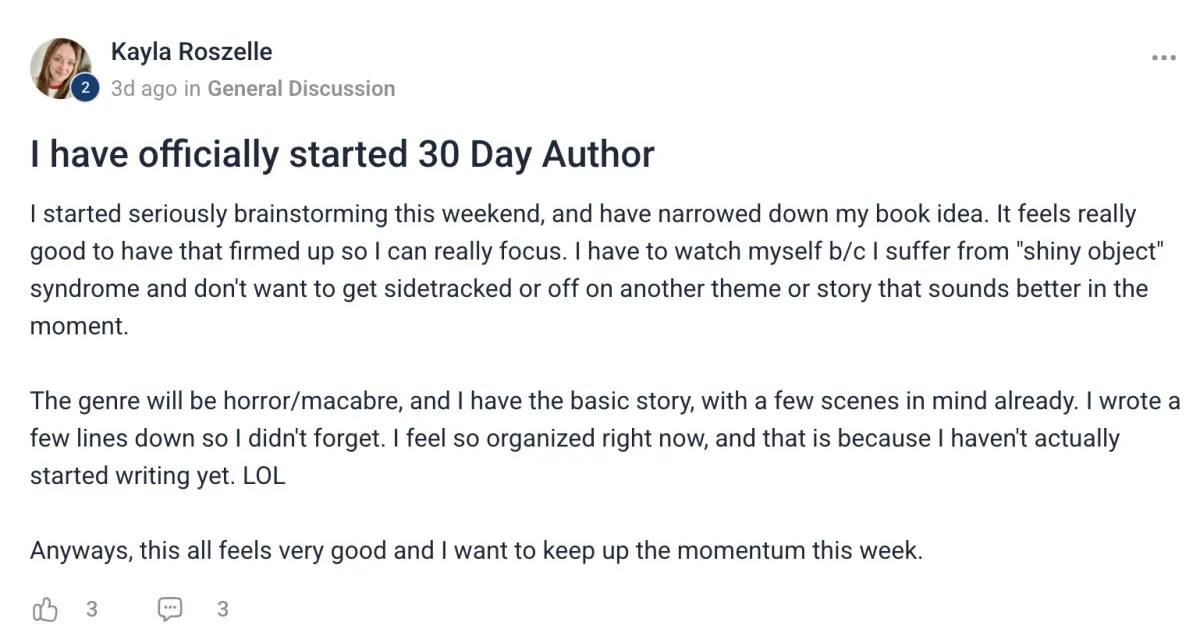Click the like count beside thumbs-up
The image size is (1200, 636).
tap(91, 608)
